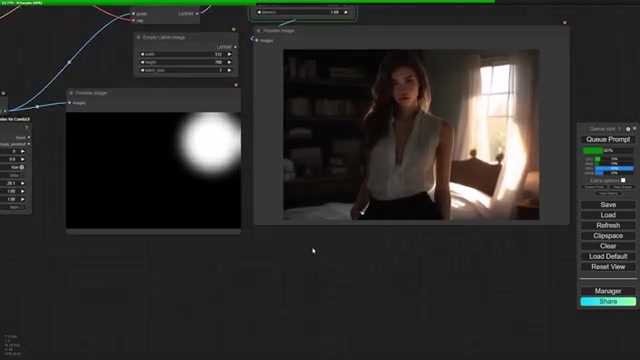640x360 pixels.
Task: Increase width on the Empty Latent Image node
Action: click(229, 54)
